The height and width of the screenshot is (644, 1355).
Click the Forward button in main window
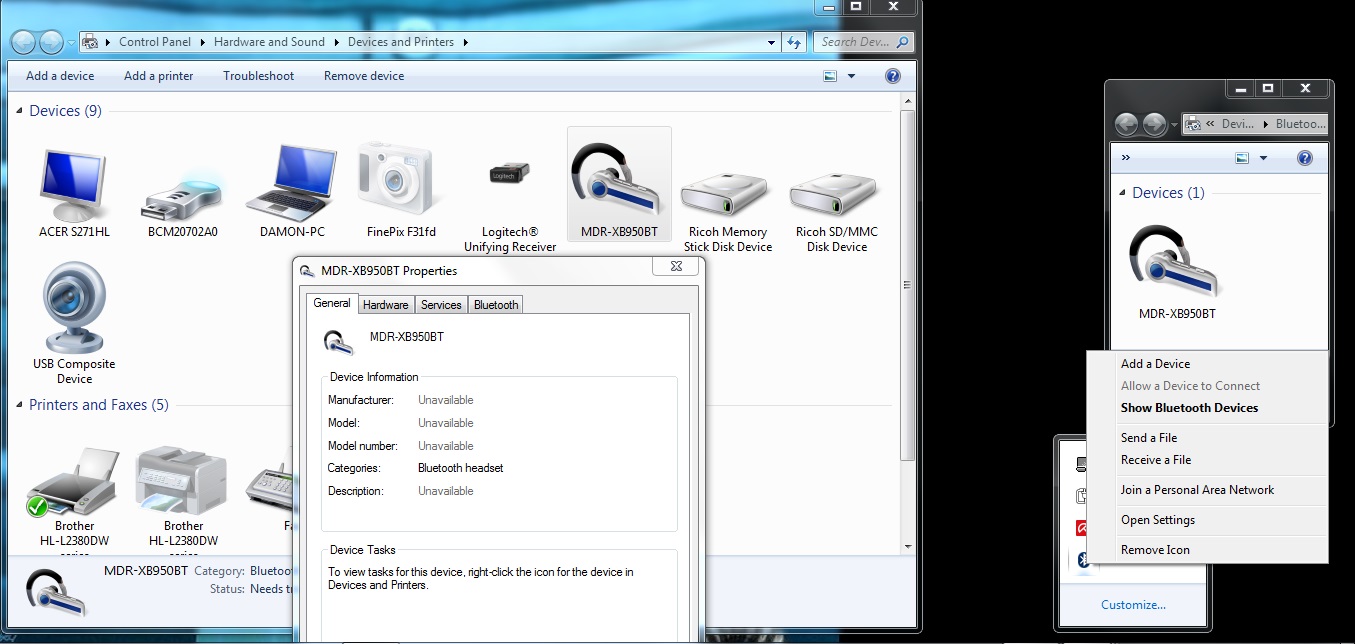(x=52, y=42)
